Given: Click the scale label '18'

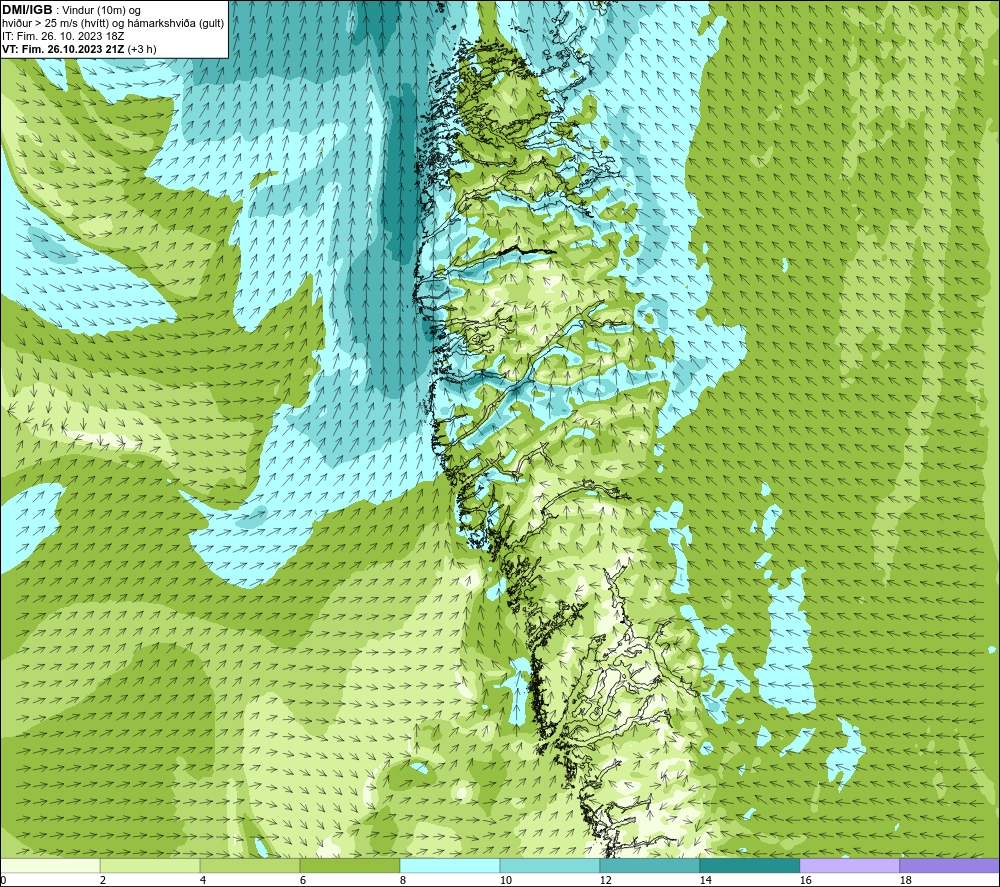Looking at the screenshot, I should click(x=905, y=881).
